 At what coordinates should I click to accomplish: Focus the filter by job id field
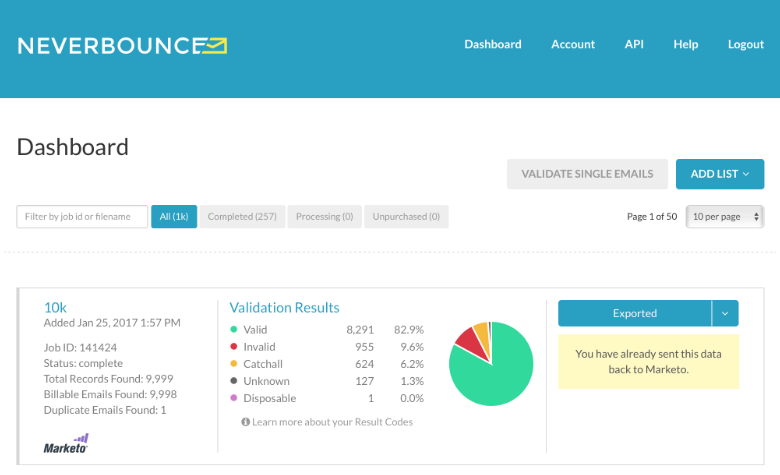click(x=82, y=216)
